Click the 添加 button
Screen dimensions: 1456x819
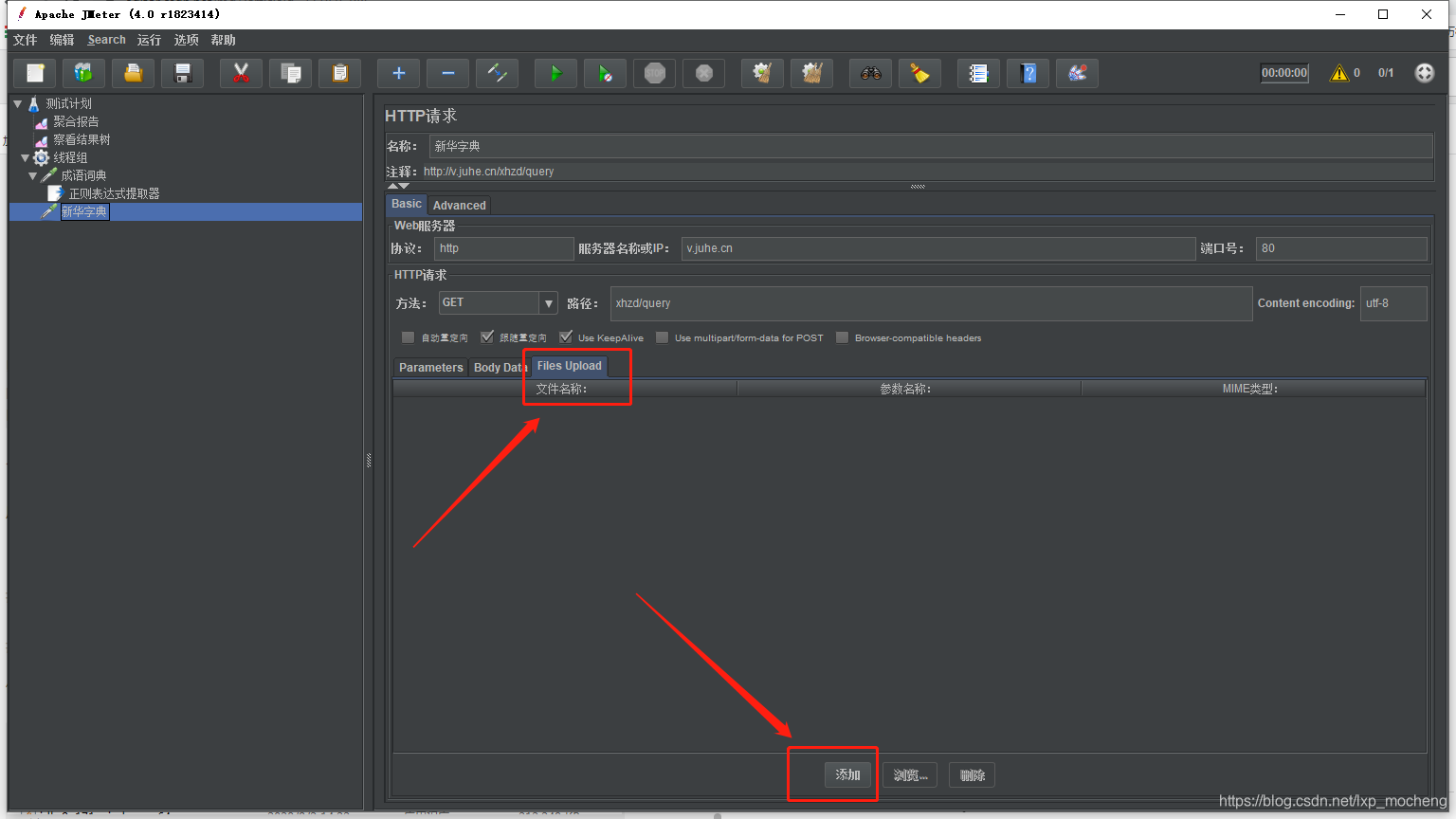pyautogui.click(x=847, y=774)
